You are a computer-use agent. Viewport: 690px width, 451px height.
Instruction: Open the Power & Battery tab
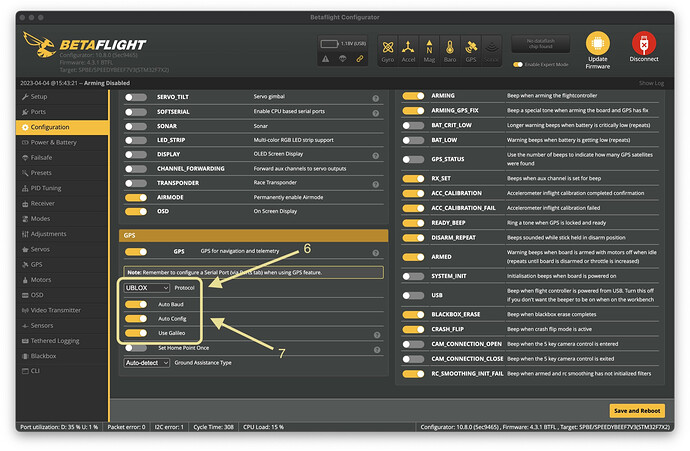(62, 143)
